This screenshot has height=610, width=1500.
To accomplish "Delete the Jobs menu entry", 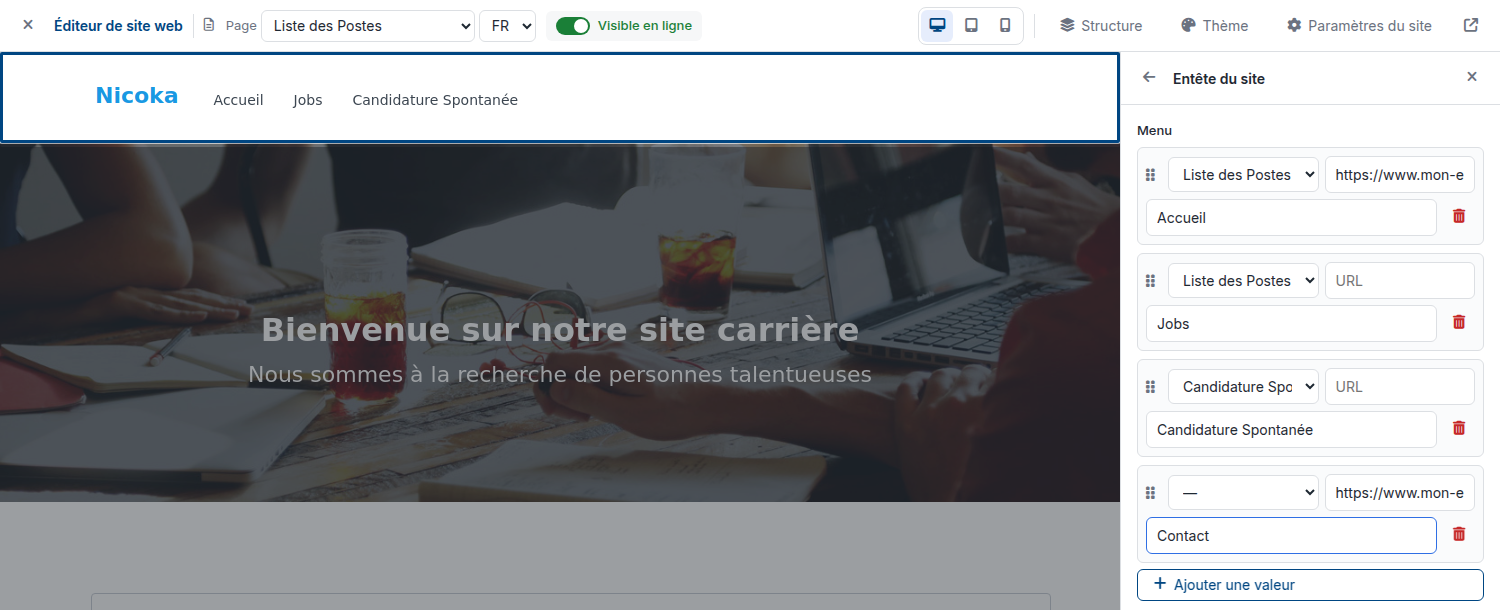I will pos(1459,322).
